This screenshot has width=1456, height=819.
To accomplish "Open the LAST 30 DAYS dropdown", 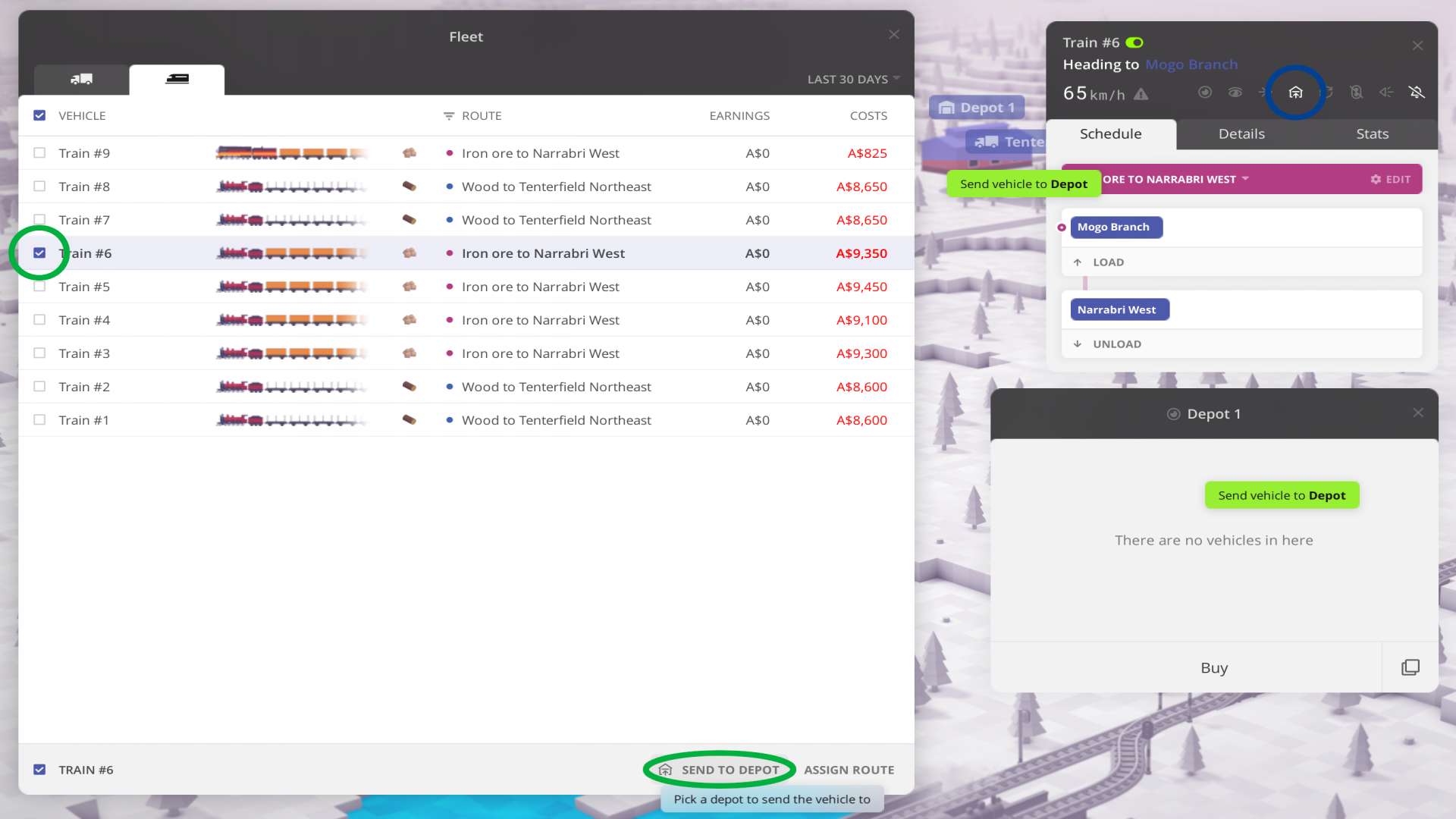I will (853, 79).
